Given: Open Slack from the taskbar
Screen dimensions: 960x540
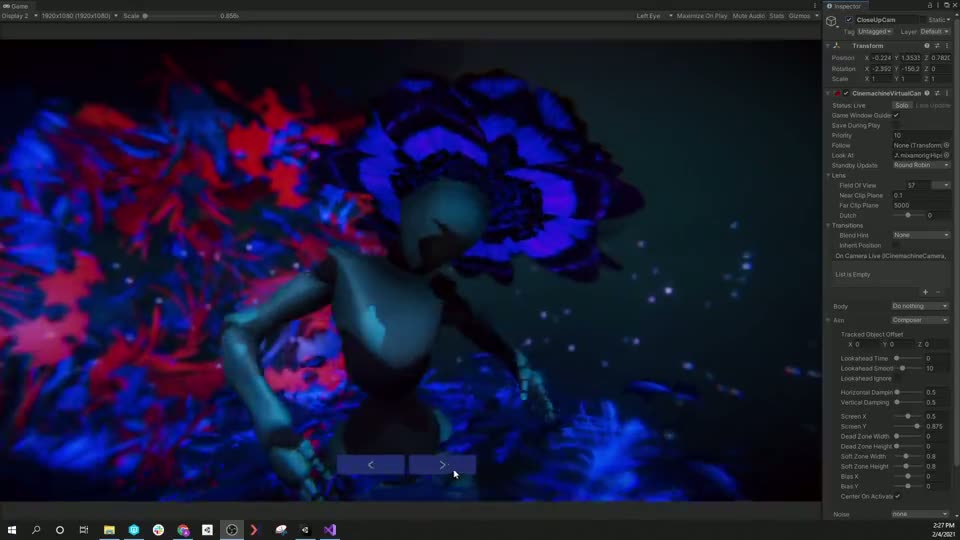Looking at the screenshot, I should tap(158, 530).
